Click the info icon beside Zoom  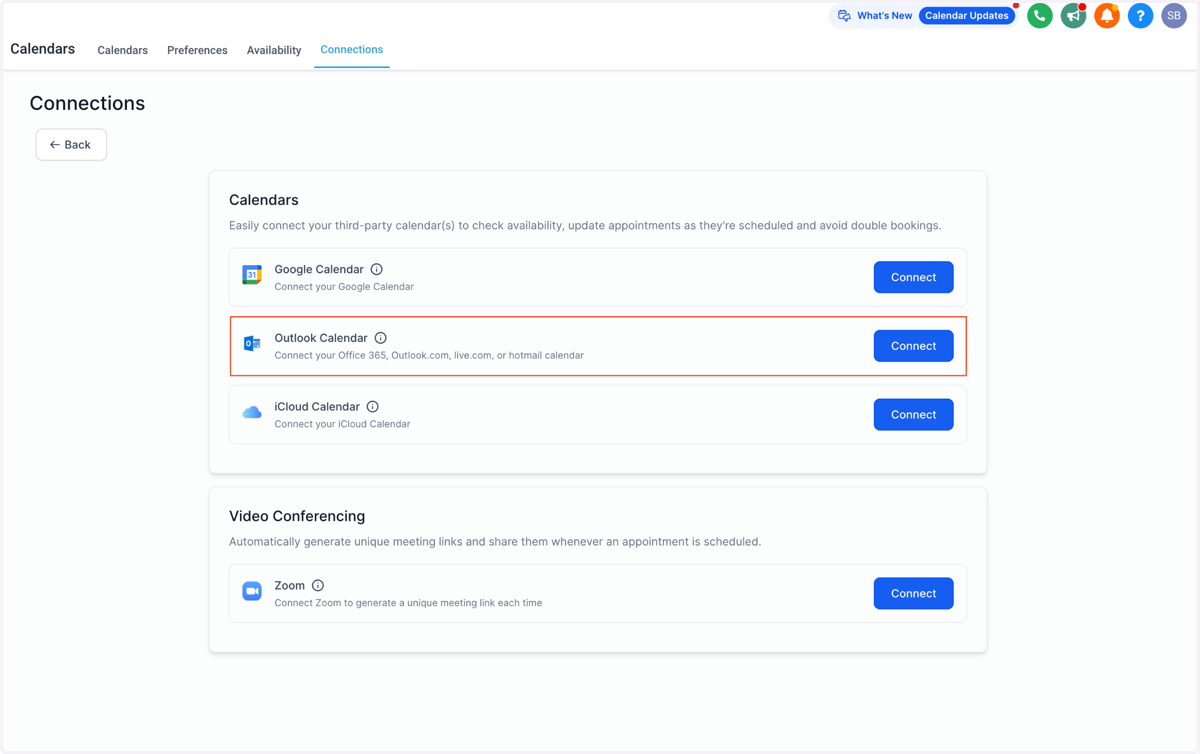tap(318, 586)
